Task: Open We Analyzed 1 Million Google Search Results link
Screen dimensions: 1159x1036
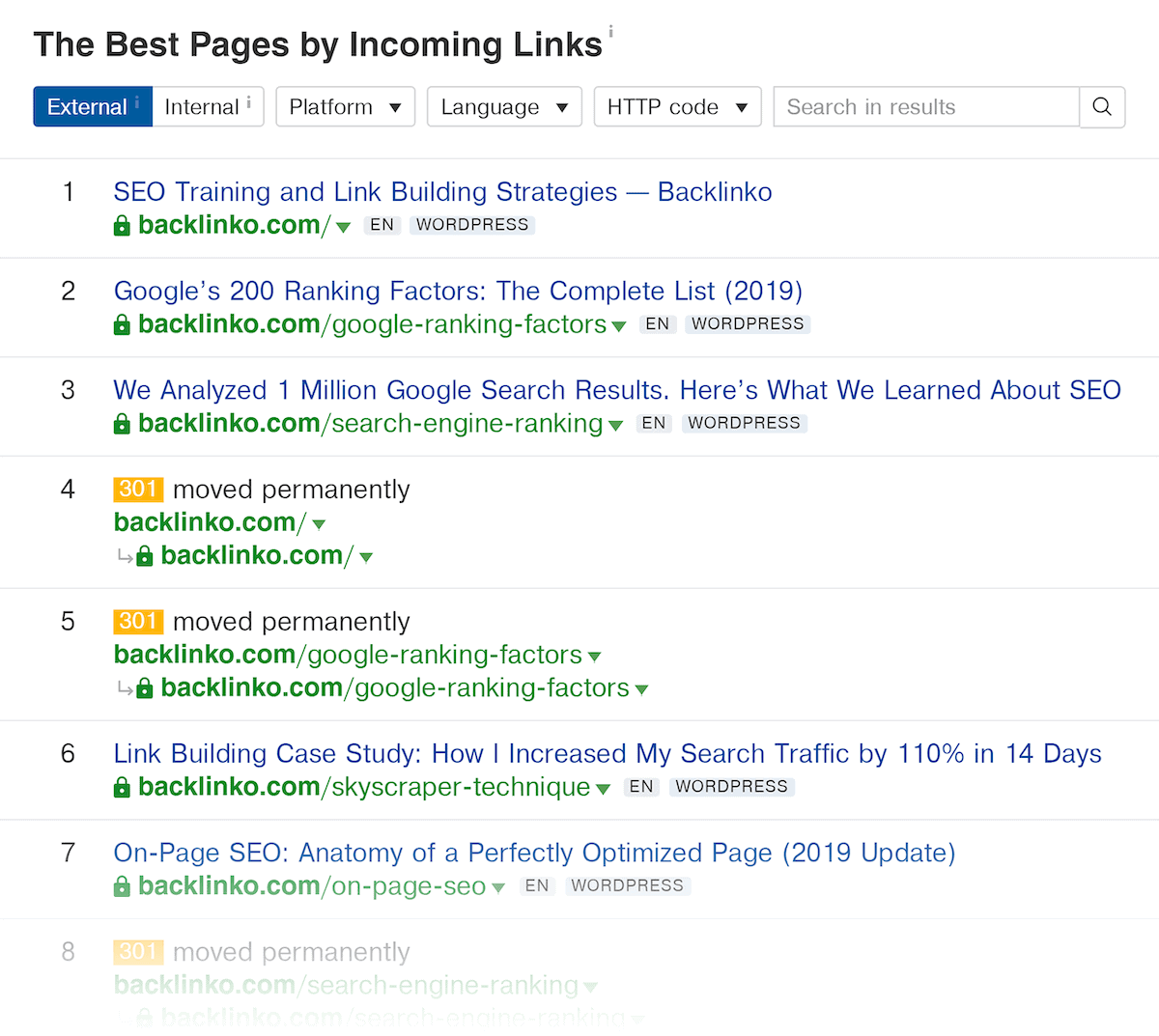Action: (x=617, y=391)
